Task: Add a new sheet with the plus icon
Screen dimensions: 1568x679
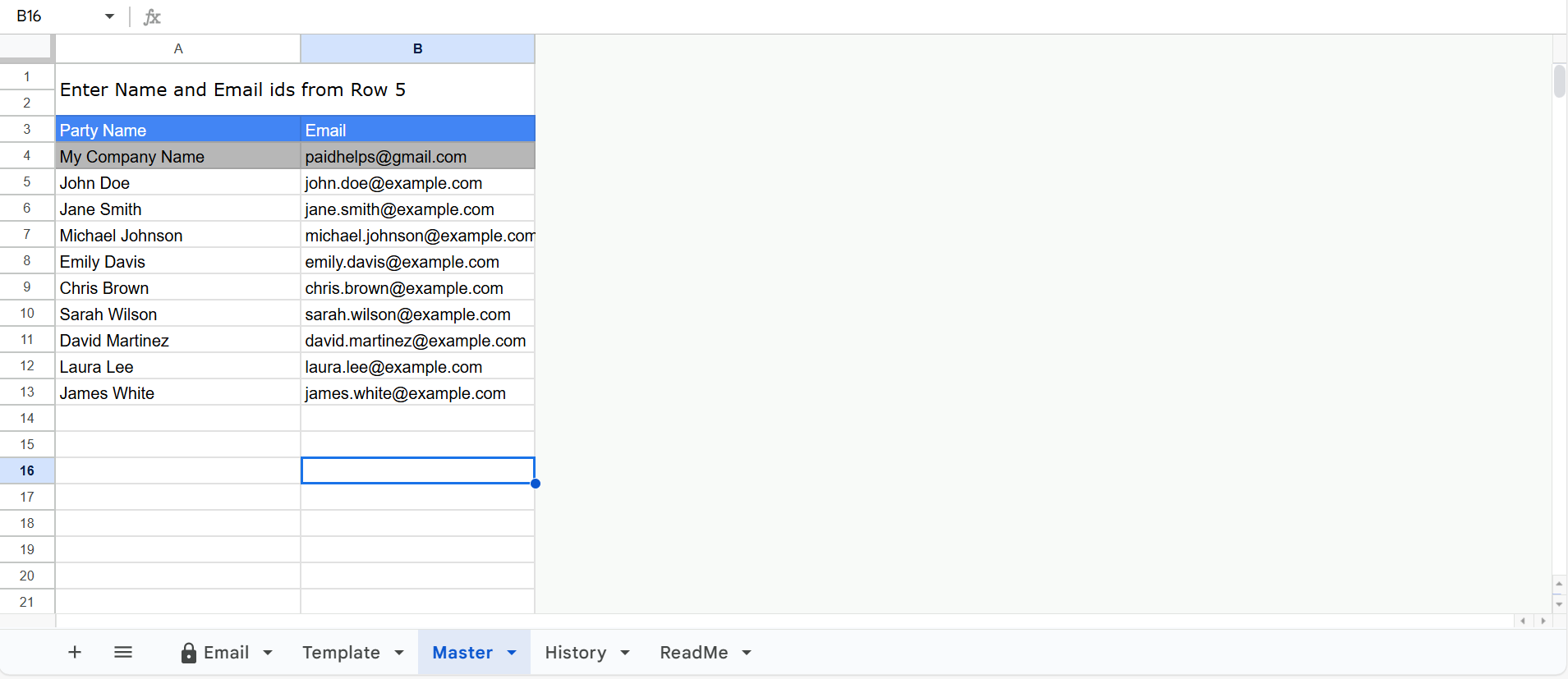Action: pos(75,652)
